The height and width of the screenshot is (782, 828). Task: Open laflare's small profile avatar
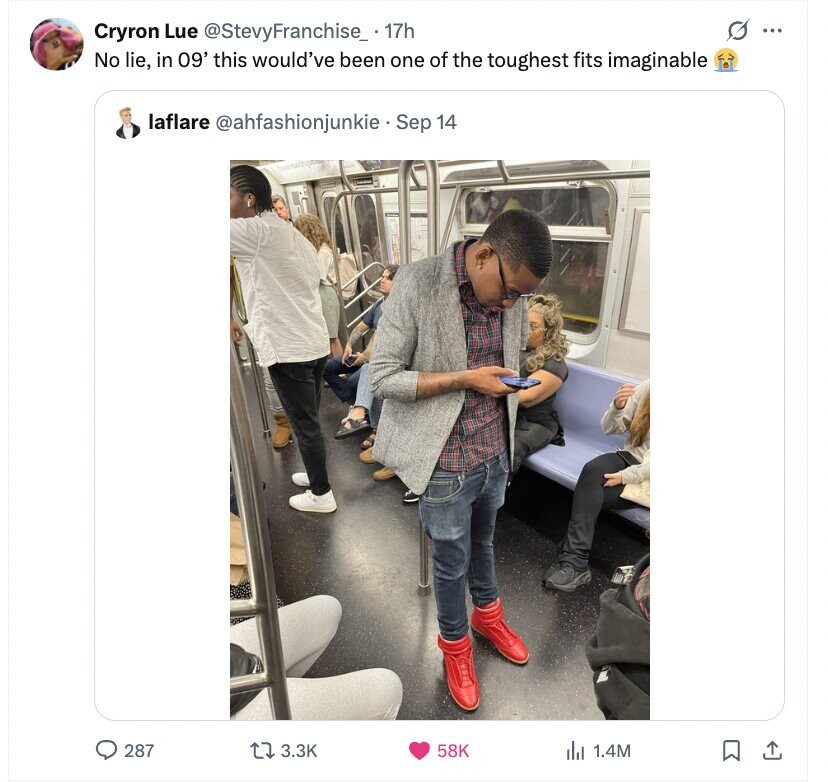coord(128,123)
